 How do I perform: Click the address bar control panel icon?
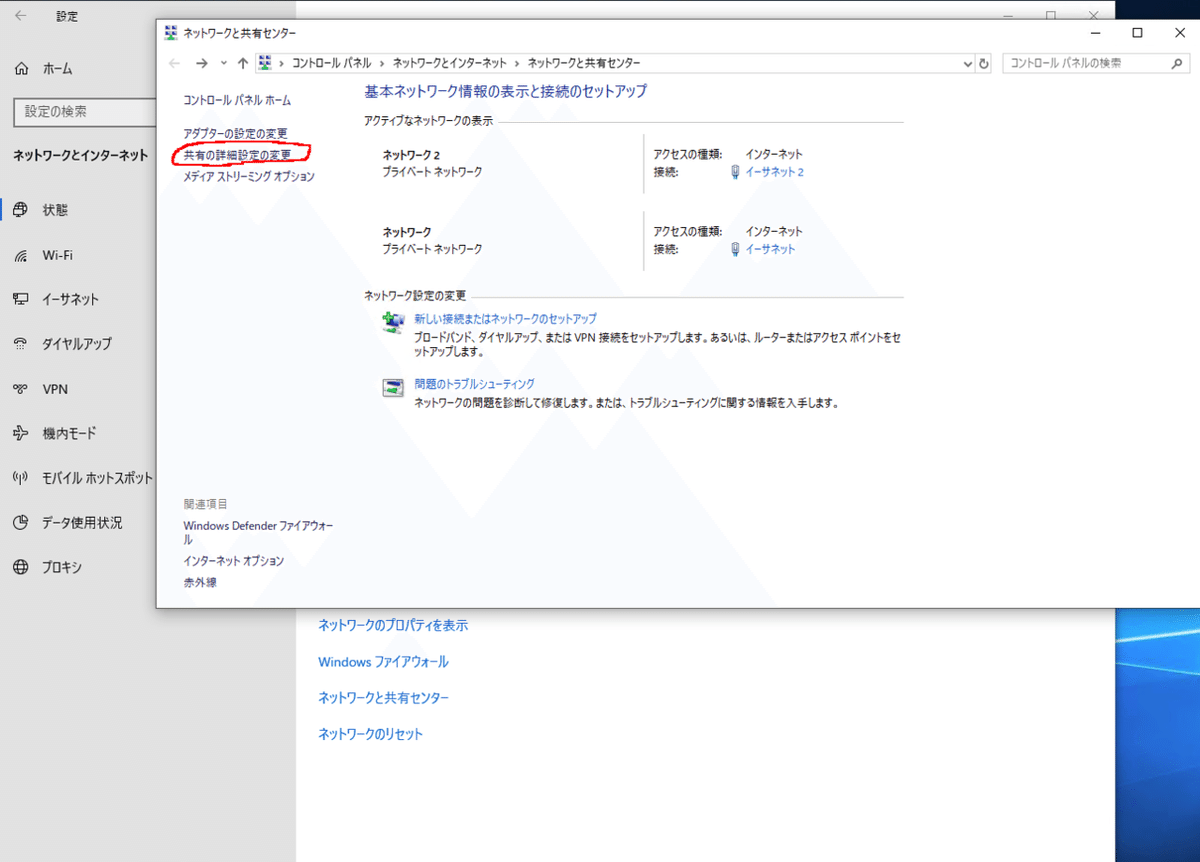[x=265, y=63]
